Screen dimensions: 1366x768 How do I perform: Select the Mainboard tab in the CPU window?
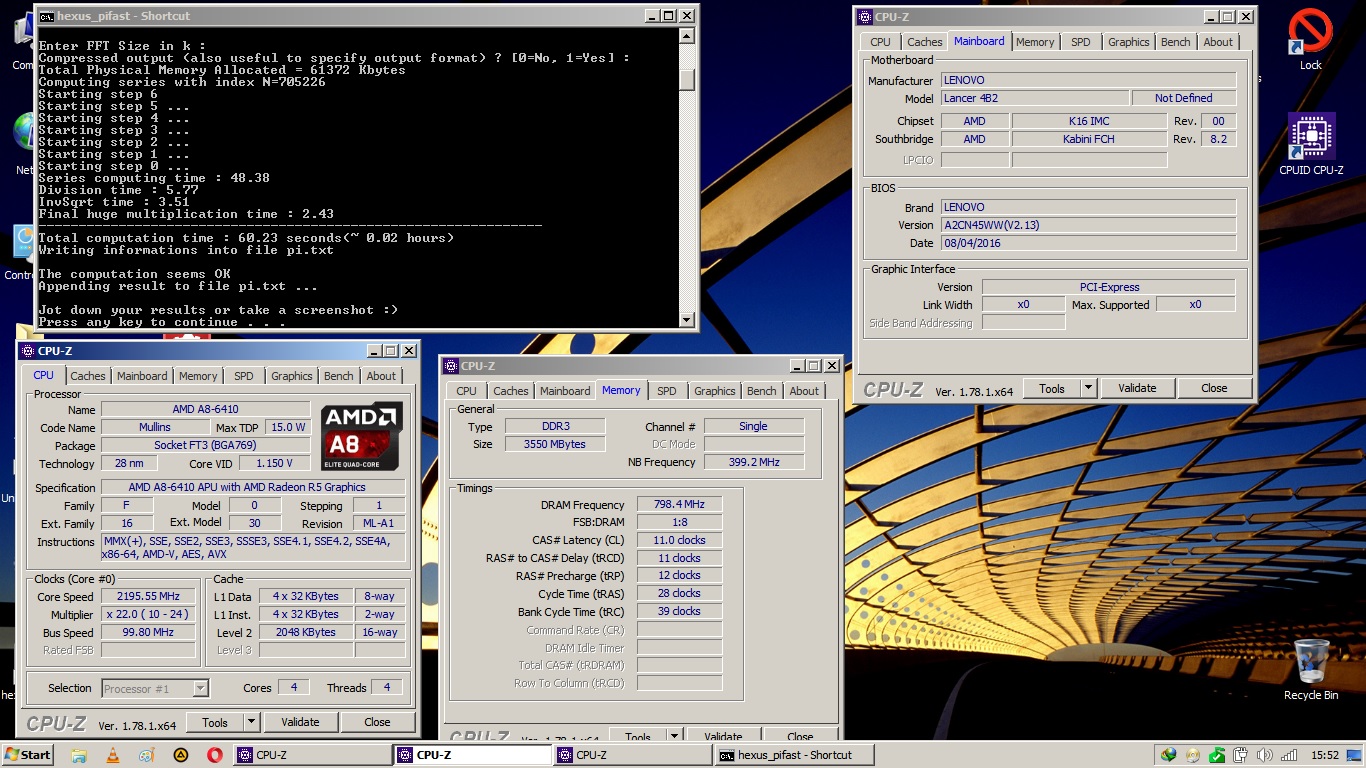tap(142, 376)
